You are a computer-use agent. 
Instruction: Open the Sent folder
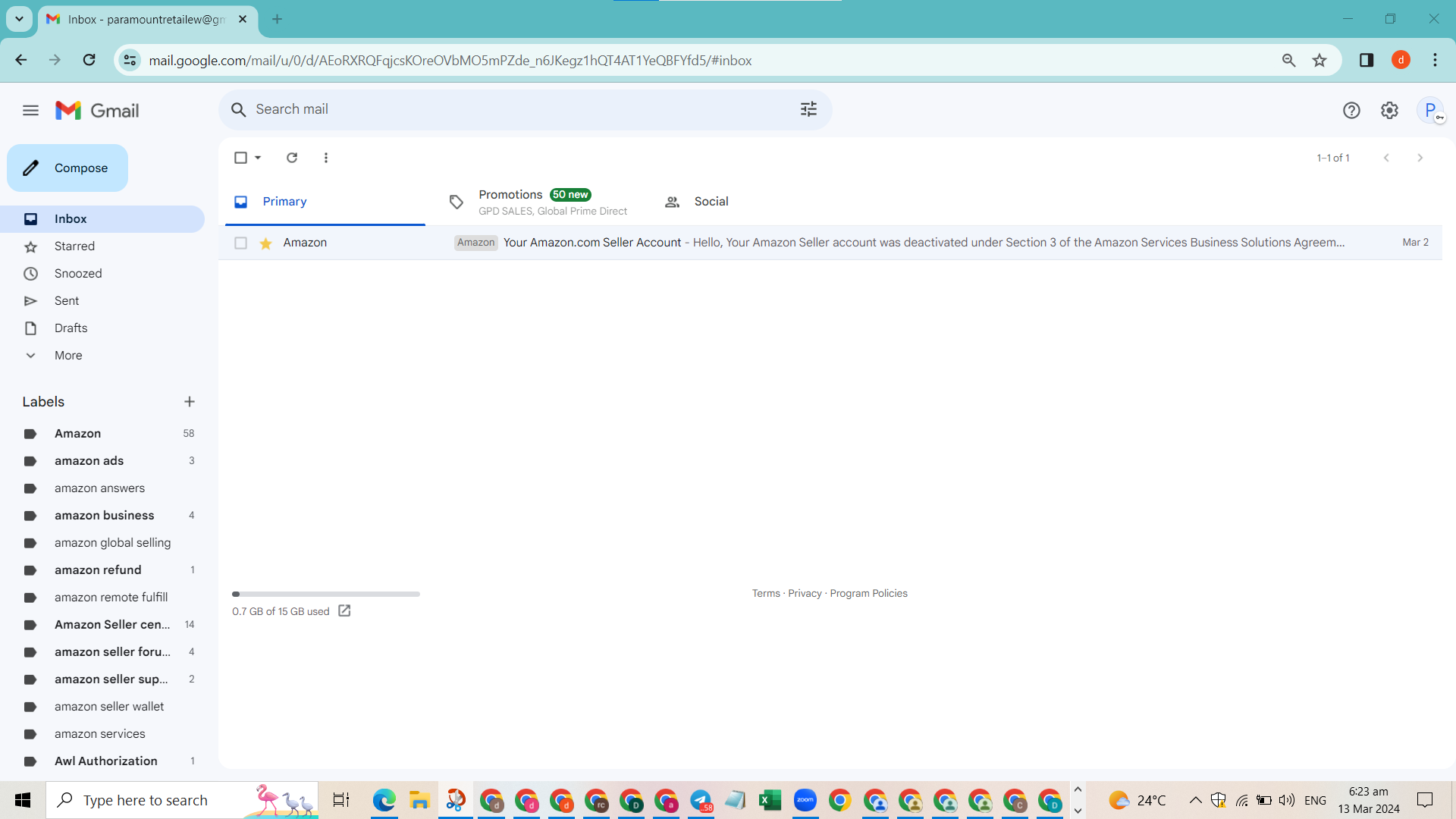pos(102,301)
